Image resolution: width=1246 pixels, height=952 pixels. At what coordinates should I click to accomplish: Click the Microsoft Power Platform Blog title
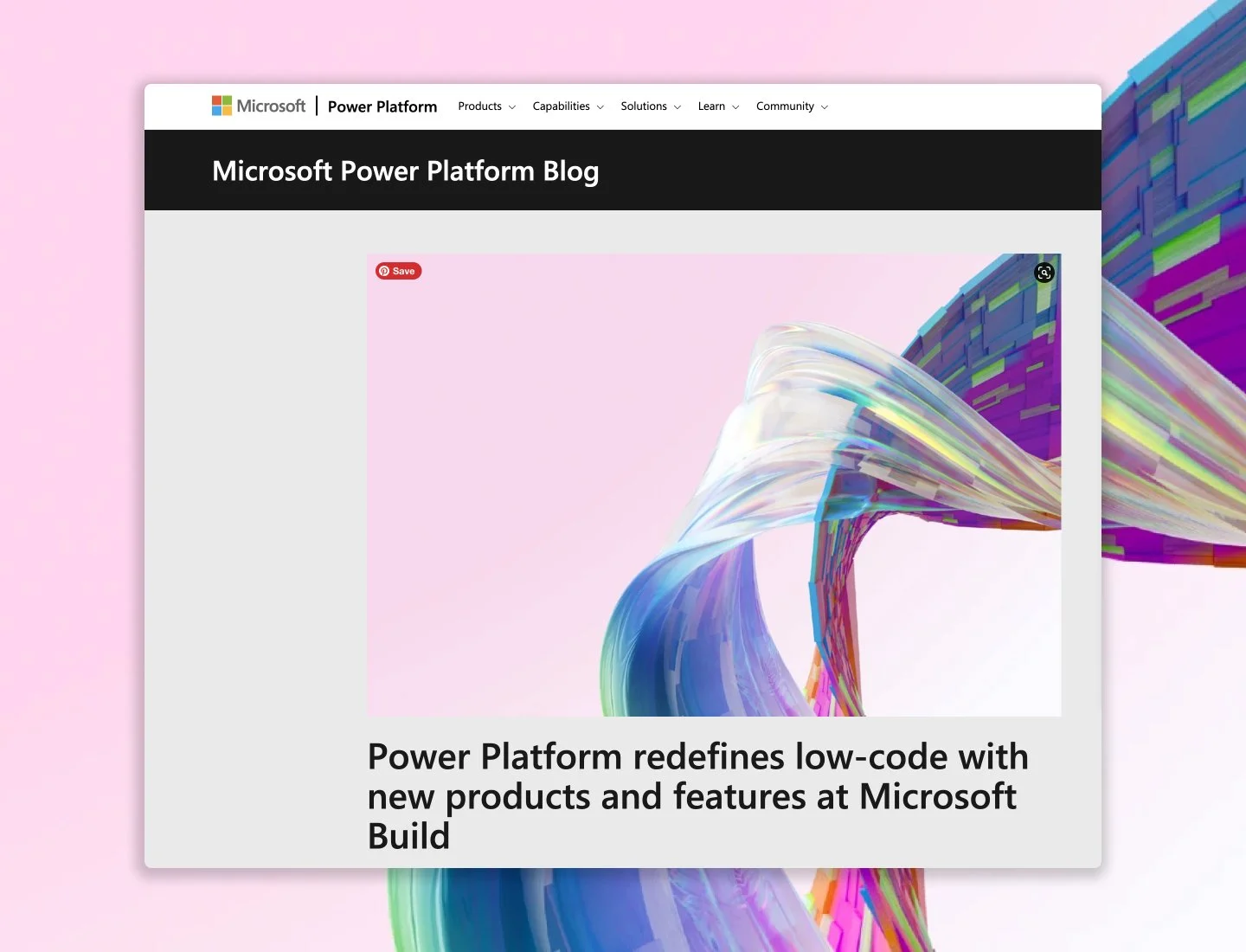point(405,171)
